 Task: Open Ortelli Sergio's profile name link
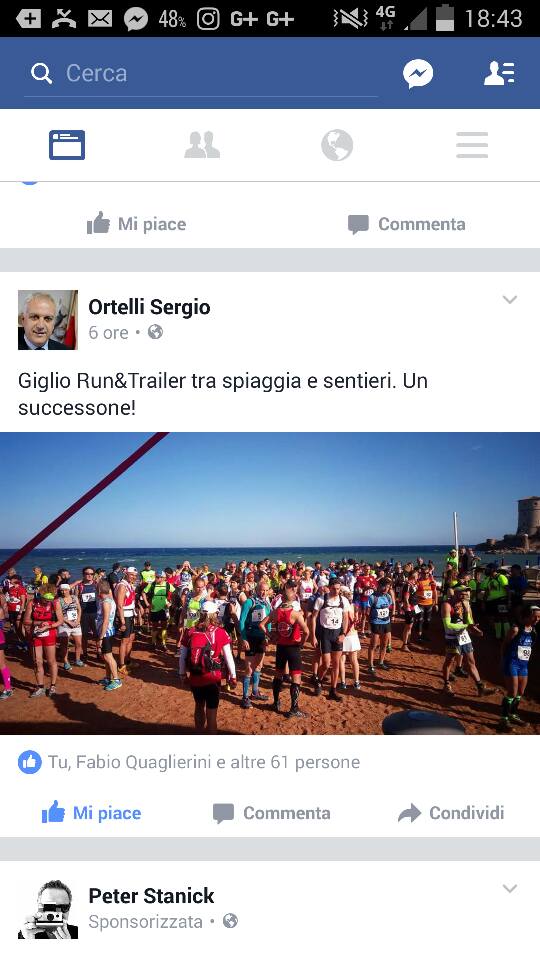click(149, 307)
